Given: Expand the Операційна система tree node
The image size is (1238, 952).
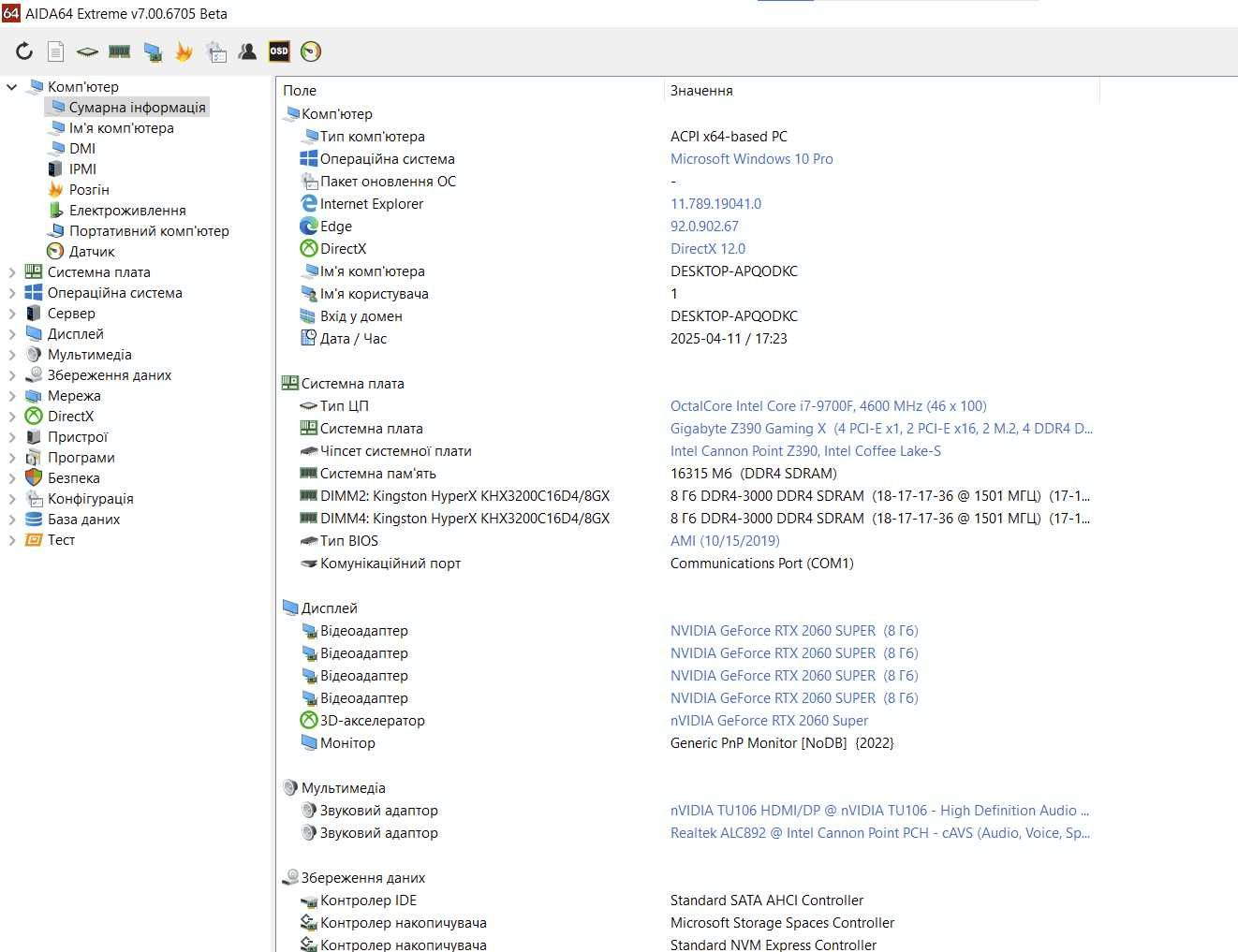Looking at the screenshot, I should [12, 292].
